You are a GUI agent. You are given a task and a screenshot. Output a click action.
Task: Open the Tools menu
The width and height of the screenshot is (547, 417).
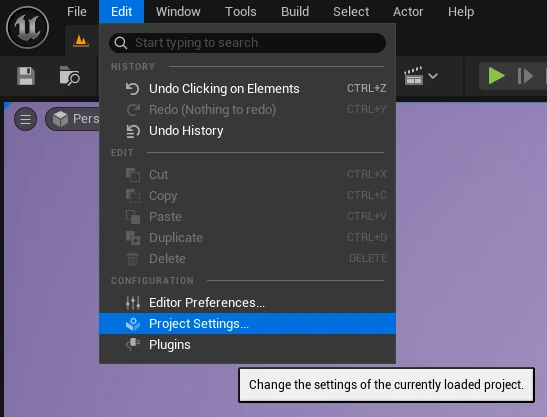pos(241,12)
